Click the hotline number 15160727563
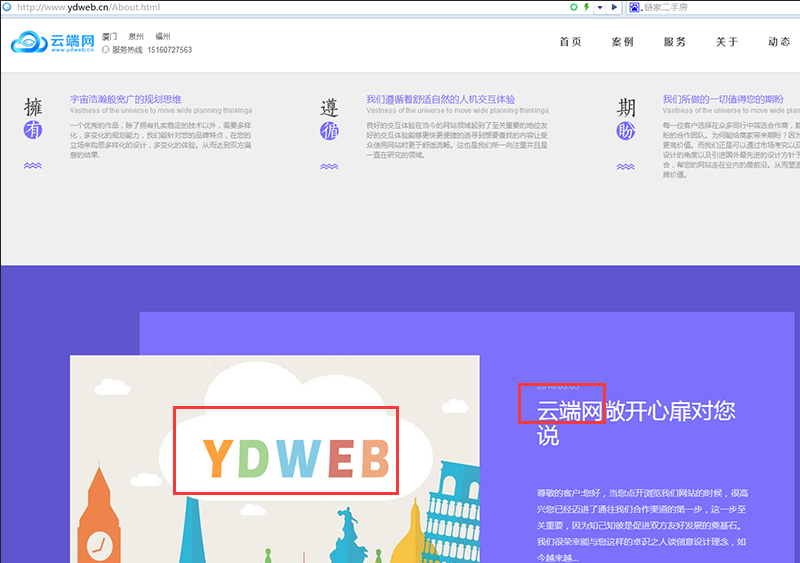Screen dimensions: 800x563 tap(170, 50)
